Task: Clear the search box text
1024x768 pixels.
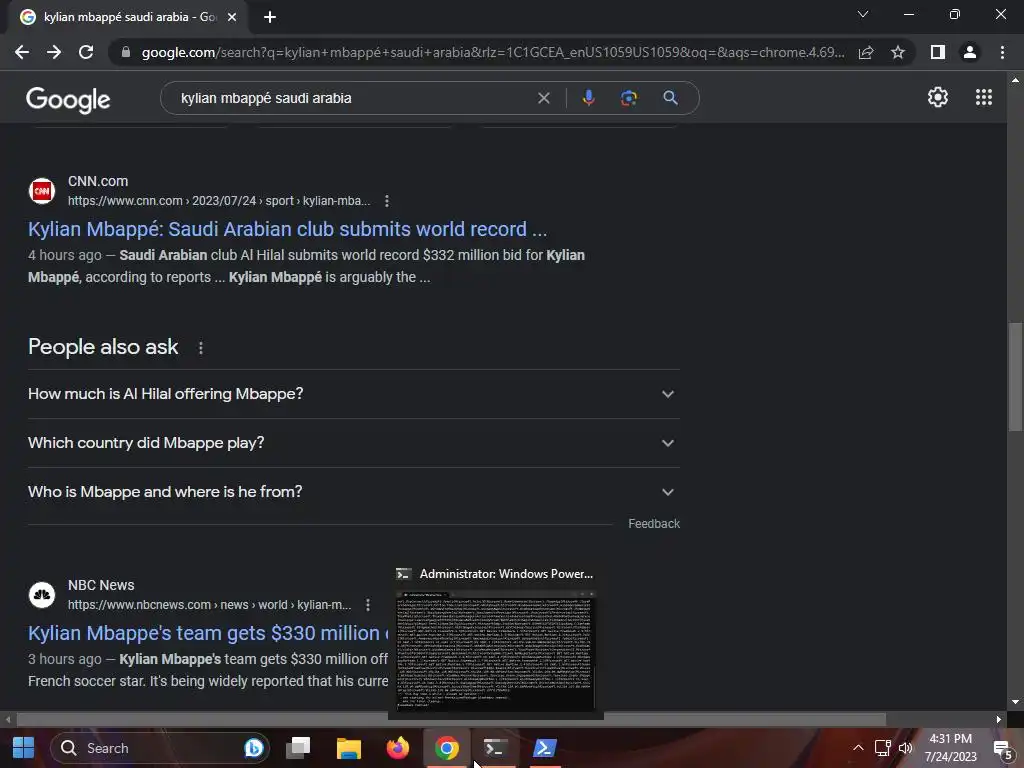Action: click(x=543, y=98)
